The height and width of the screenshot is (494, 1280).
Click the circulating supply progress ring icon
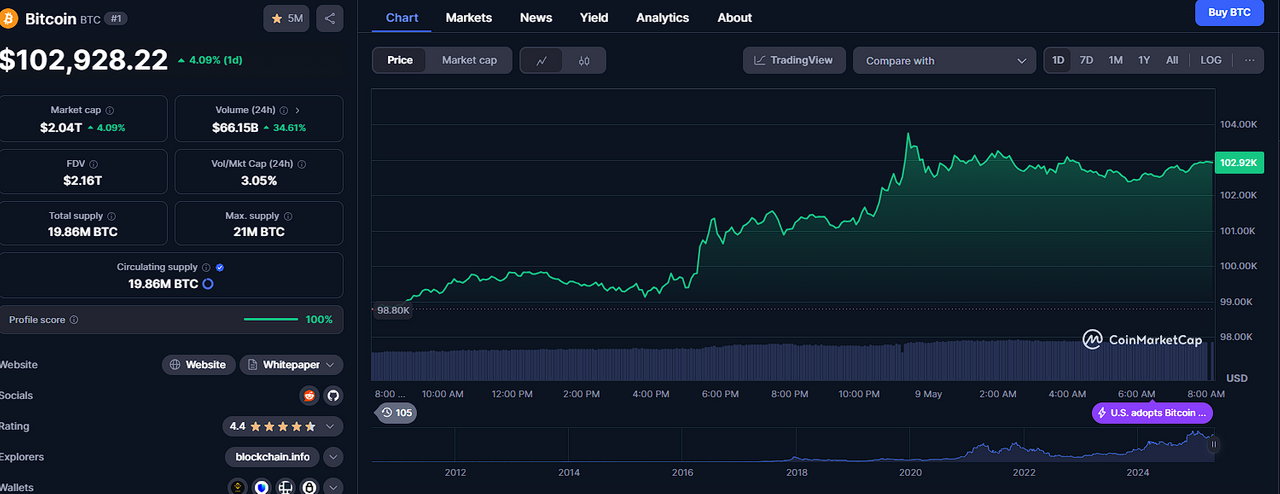pos(208,284)
